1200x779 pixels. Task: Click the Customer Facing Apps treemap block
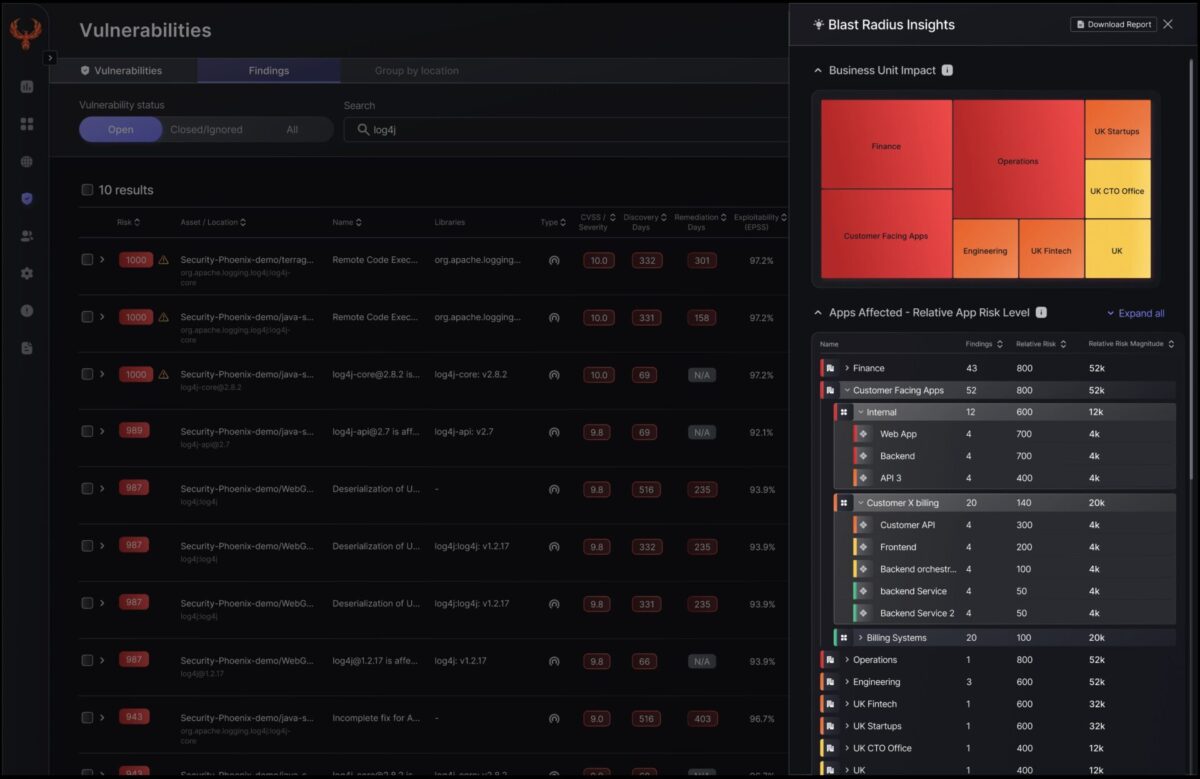[886, 235]
